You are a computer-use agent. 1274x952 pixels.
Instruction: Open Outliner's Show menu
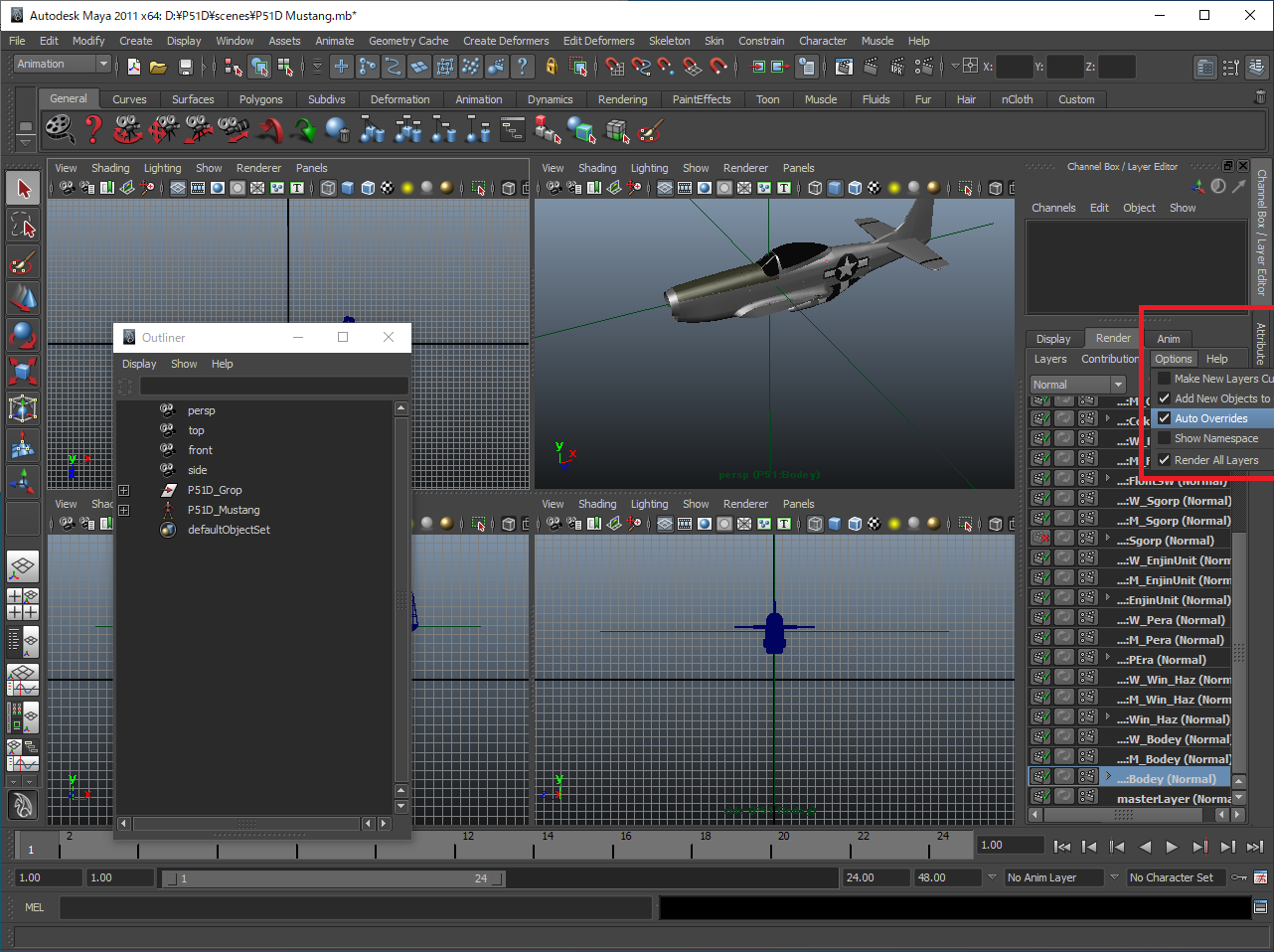(184, 364)
